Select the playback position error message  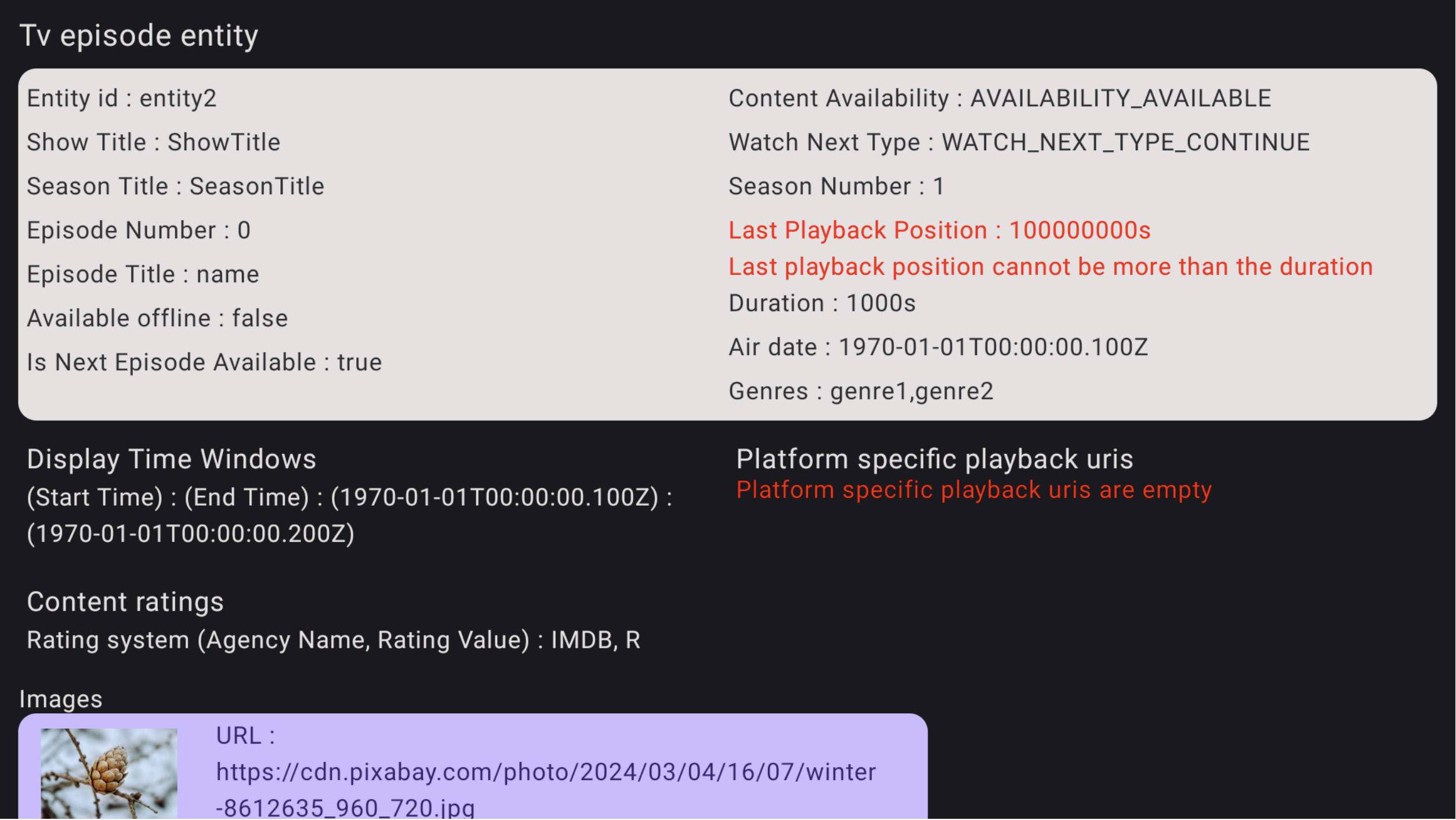click(1051, 267)
